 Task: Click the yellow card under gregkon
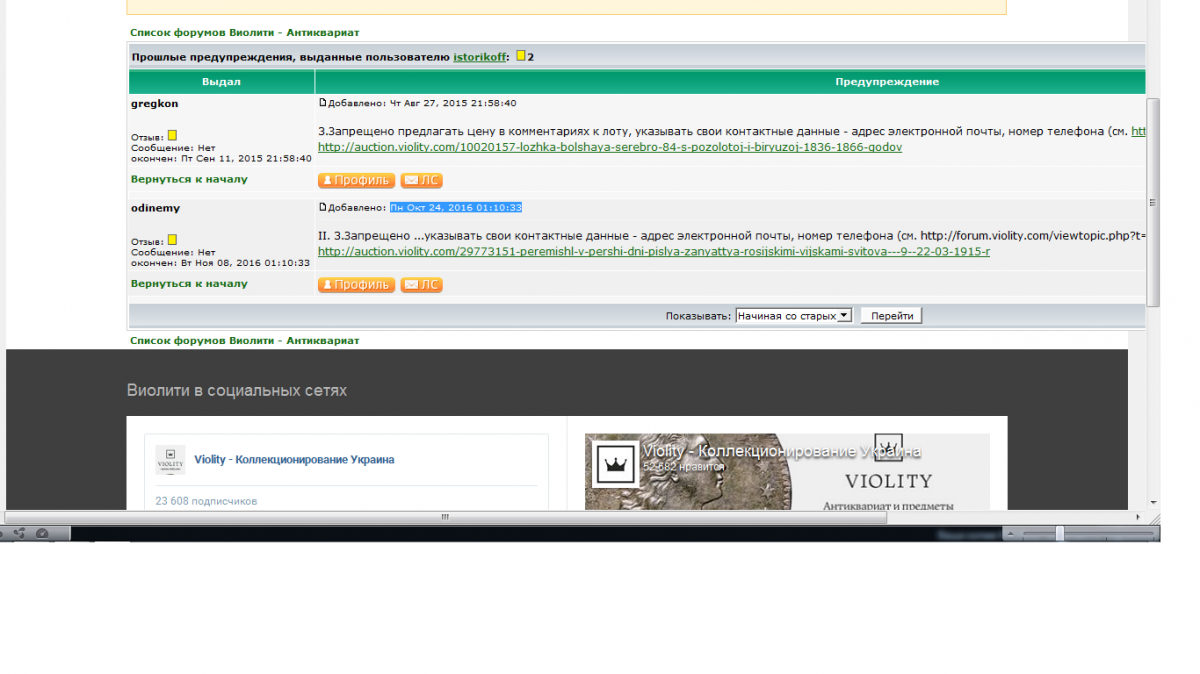[172, 136]
